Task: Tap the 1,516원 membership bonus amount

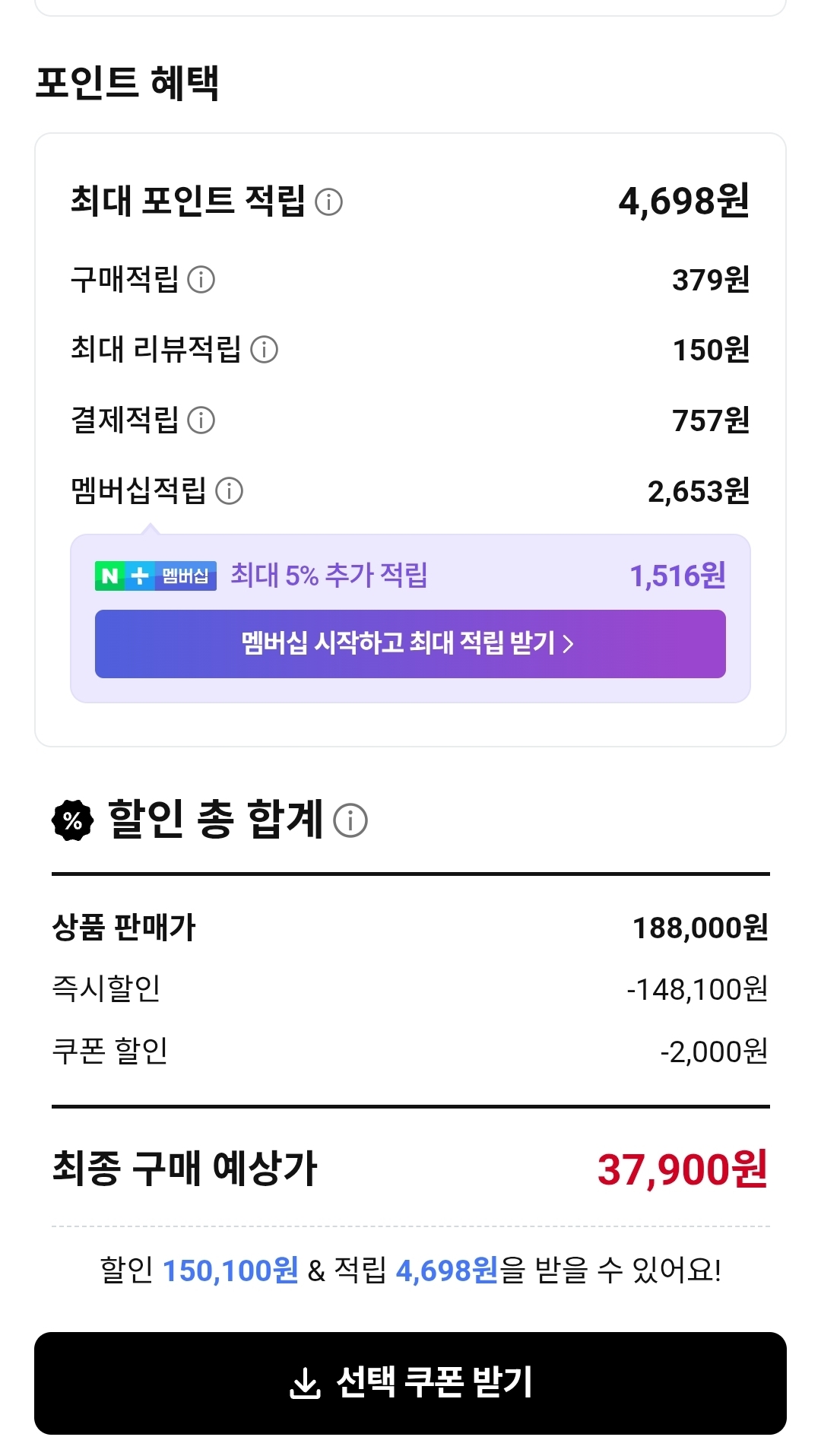Action: pos(677,576)
